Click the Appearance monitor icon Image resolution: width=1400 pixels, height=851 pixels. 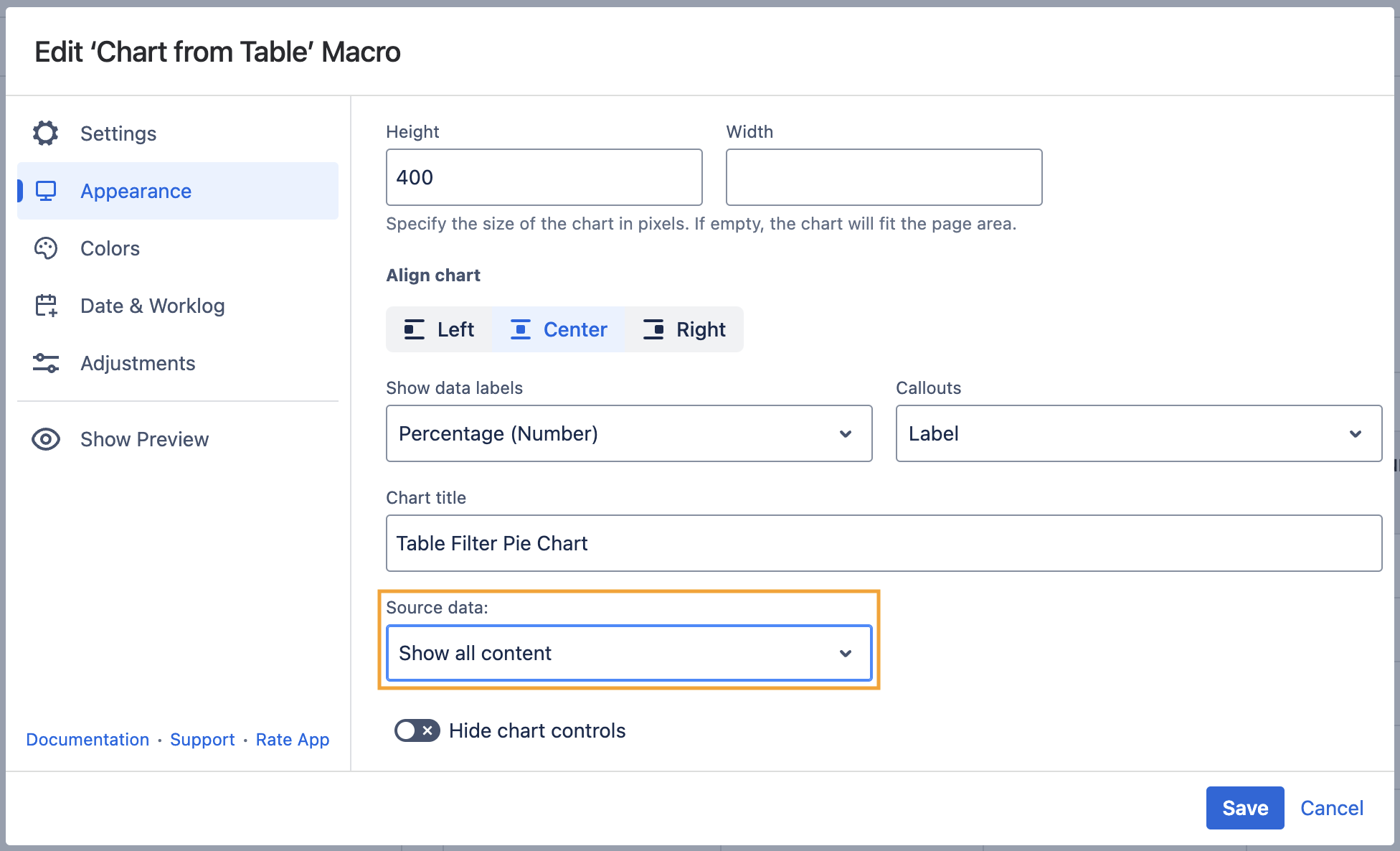tap(46, 191)
